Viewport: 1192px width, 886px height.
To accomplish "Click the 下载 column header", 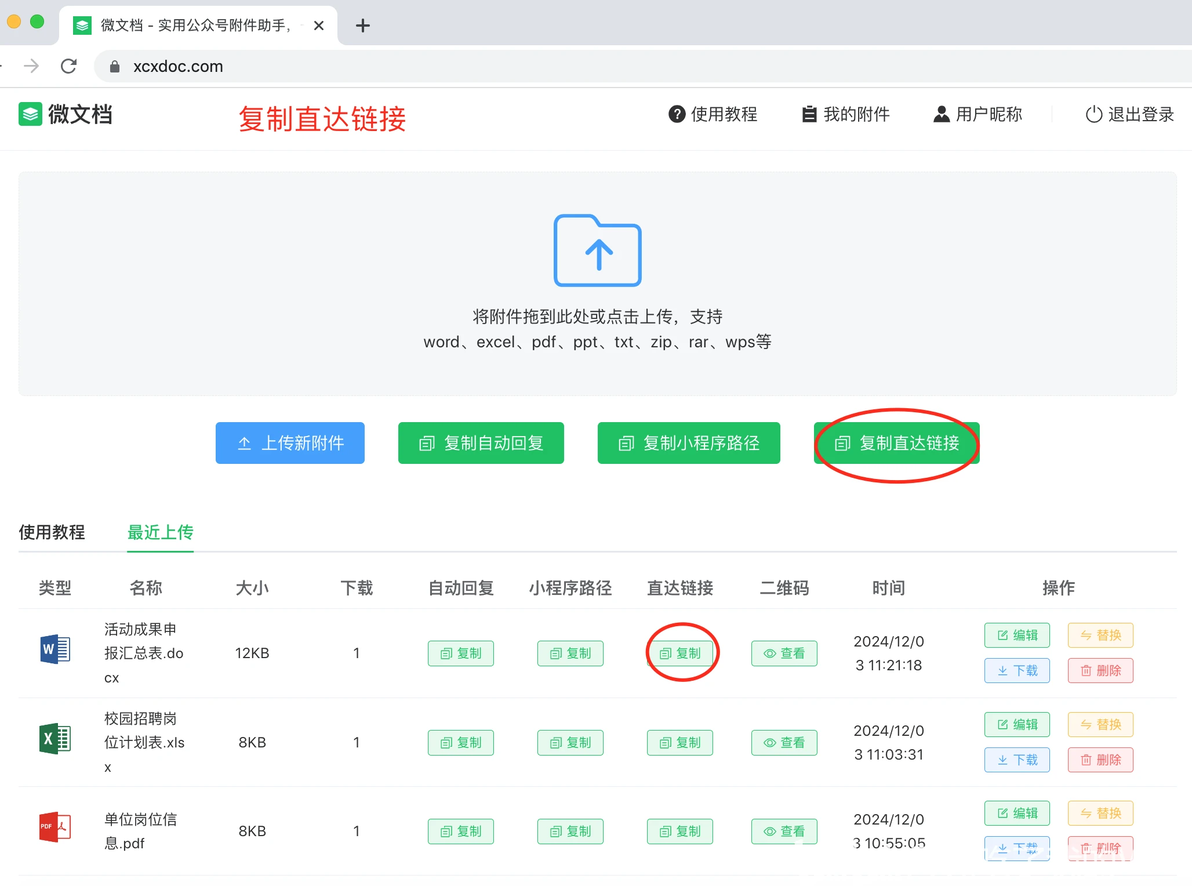I will coord(357,588).
